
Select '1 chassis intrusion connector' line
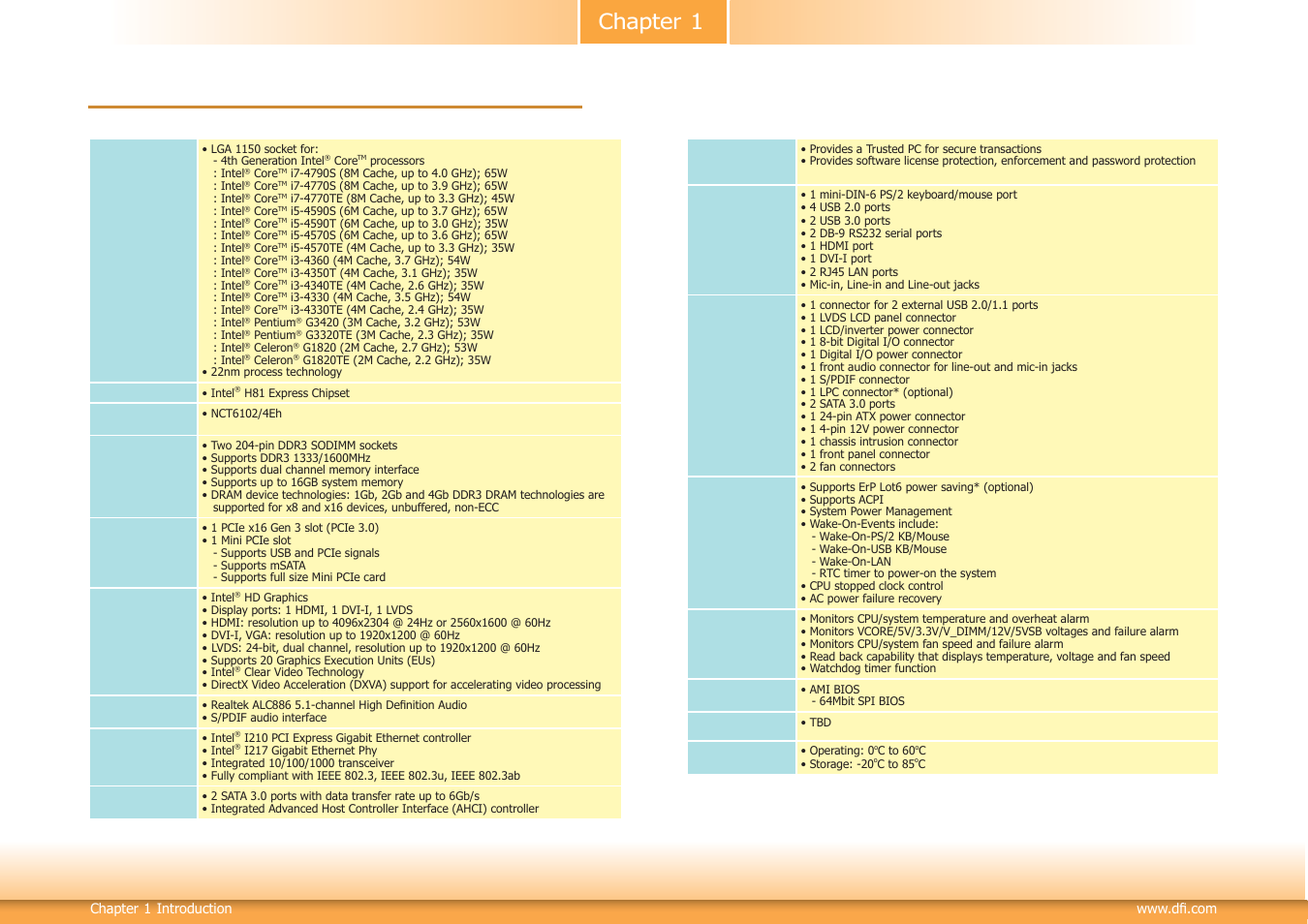pyautogui.click(x=879, y=442)
